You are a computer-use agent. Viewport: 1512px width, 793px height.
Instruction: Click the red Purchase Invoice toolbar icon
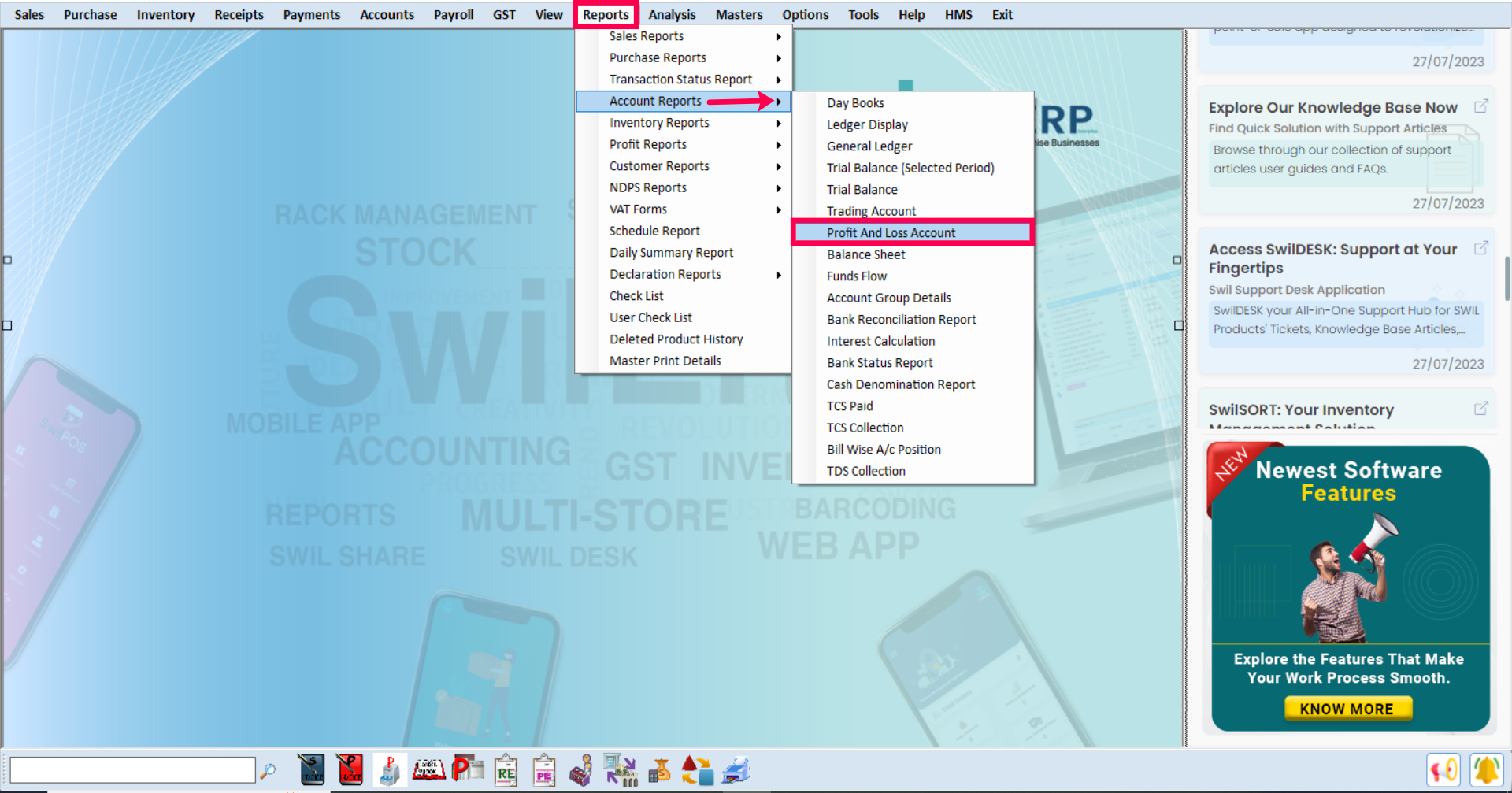pos(350,769)
